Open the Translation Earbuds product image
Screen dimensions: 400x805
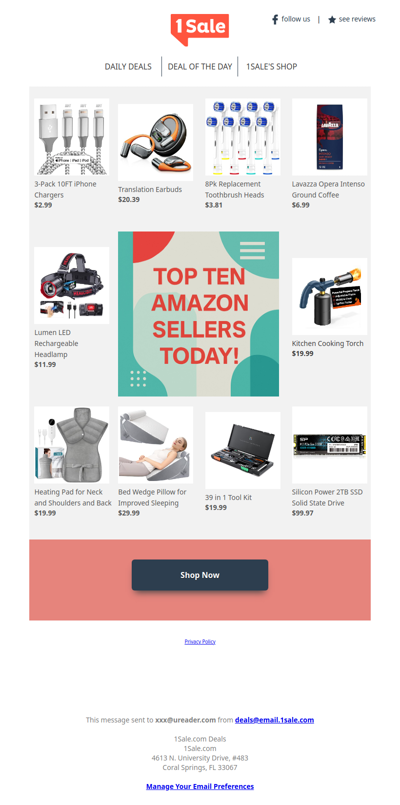[156, 142]
